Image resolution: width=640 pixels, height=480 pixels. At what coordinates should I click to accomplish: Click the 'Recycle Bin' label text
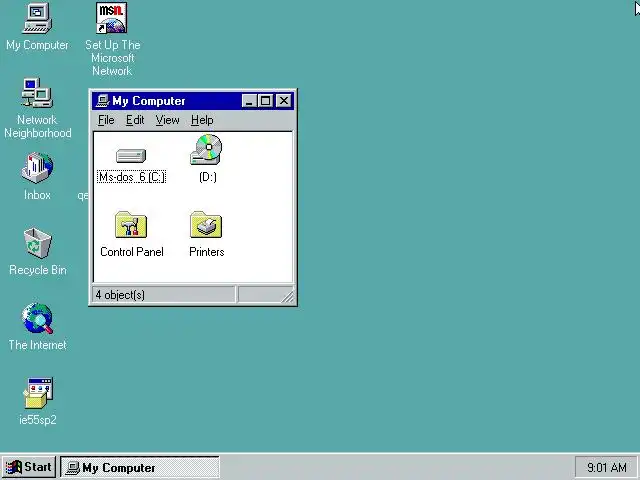coord(38,270)
